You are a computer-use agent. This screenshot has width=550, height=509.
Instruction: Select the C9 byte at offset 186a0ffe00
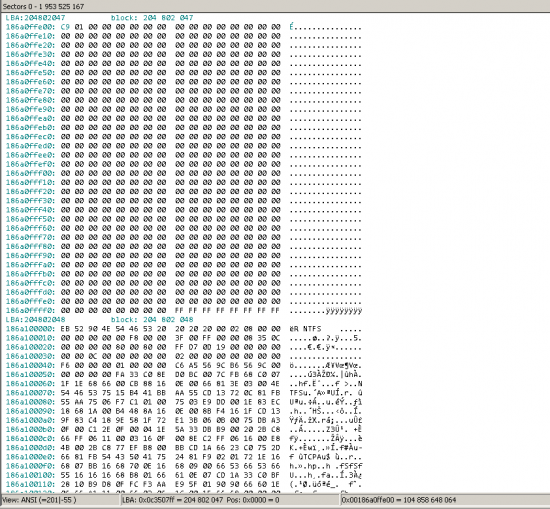coord(65,27)
